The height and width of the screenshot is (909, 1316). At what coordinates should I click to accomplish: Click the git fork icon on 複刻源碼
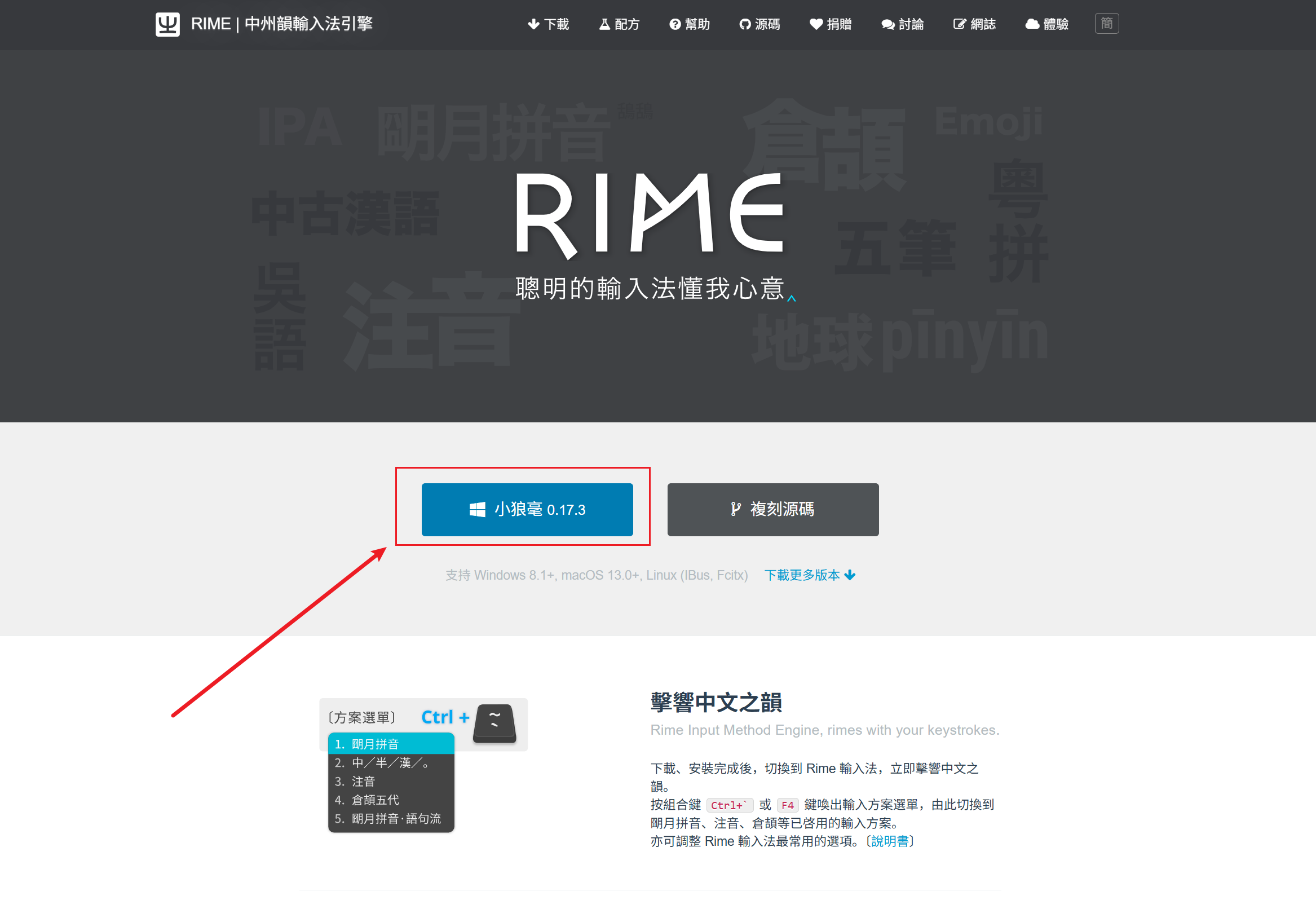click(x=736, y=509)
